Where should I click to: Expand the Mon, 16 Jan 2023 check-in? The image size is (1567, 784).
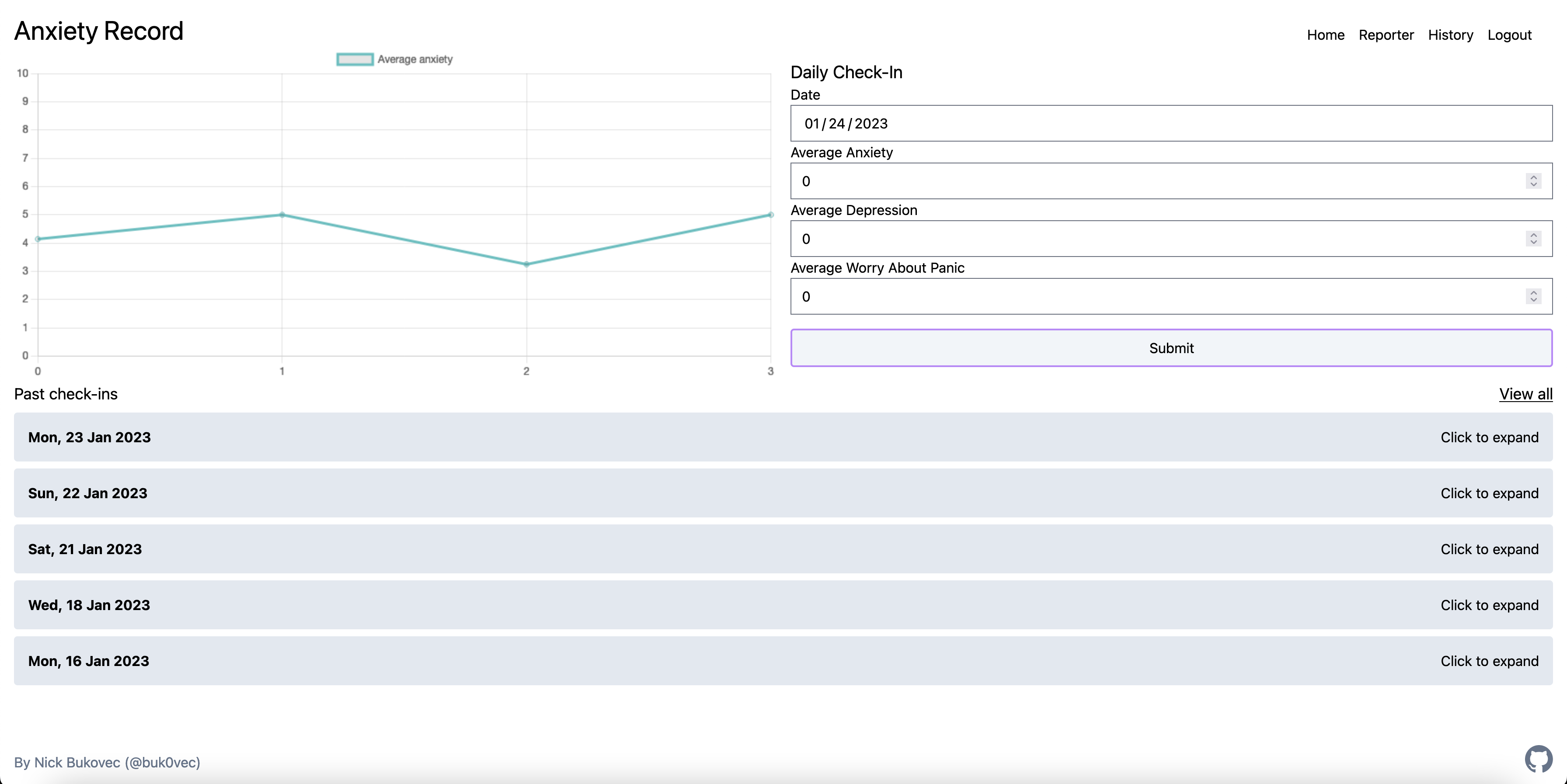tap(783, 660)
